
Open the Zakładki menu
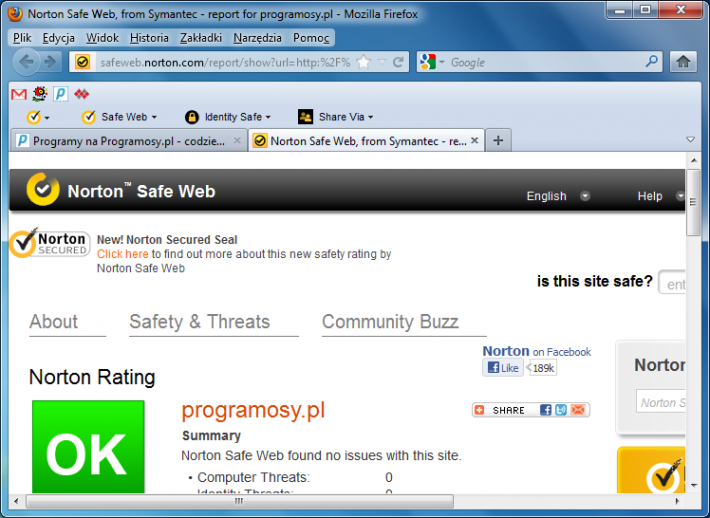pos(201,38)
